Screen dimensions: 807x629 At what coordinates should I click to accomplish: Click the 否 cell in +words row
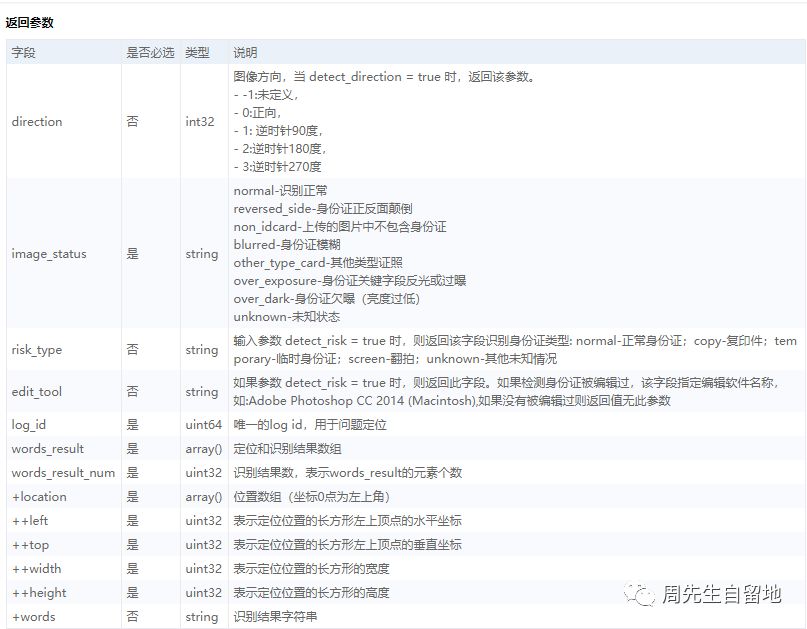point(132,617)
